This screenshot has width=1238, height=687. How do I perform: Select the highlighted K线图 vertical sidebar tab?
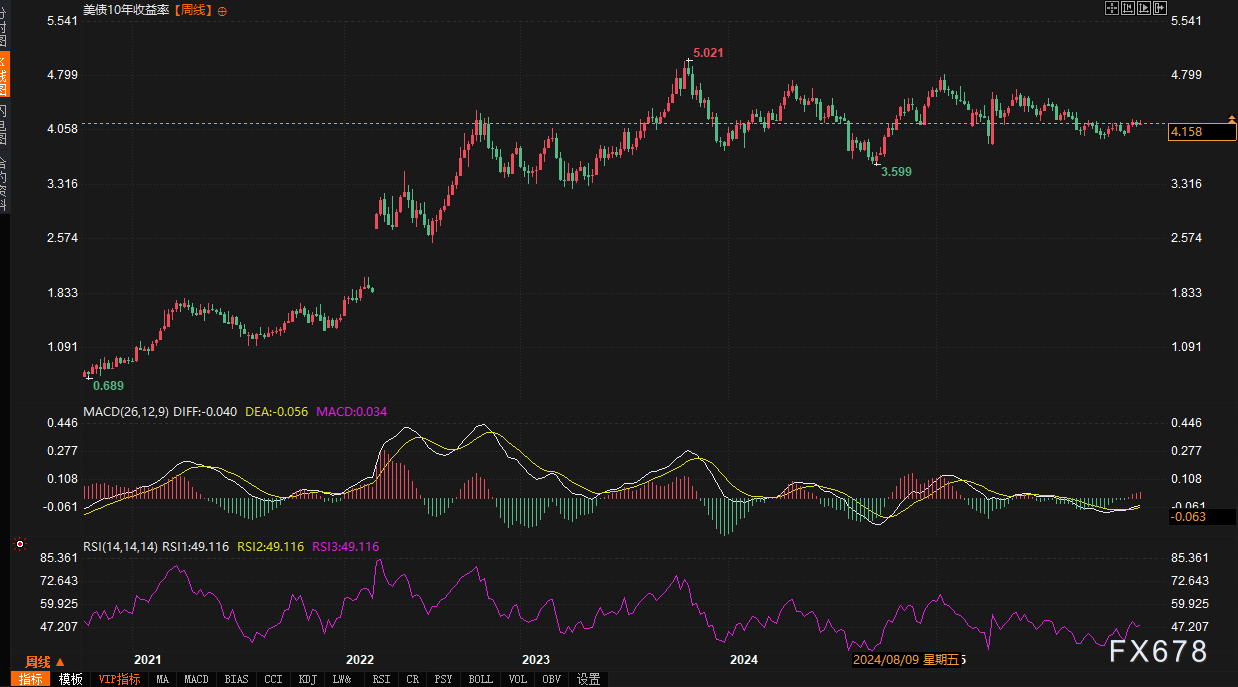pyautogui.click(x=4, y=75)
